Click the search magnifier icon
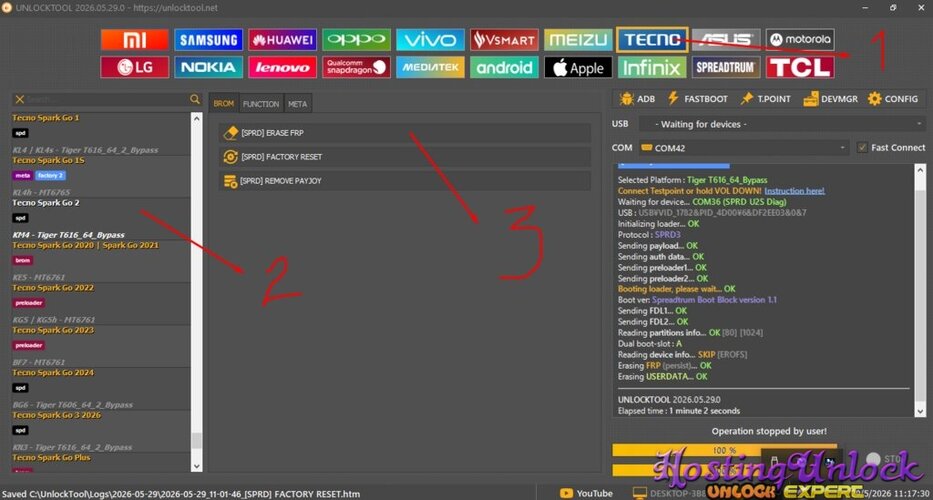Viewport: 933px width, 500px height. (195, 99)
